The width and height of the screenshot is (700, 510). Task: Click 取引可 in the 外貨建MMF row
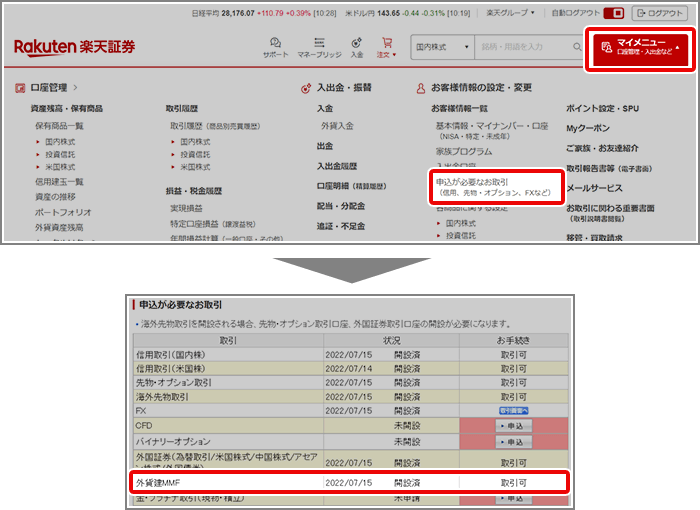[x=513, y=483]
